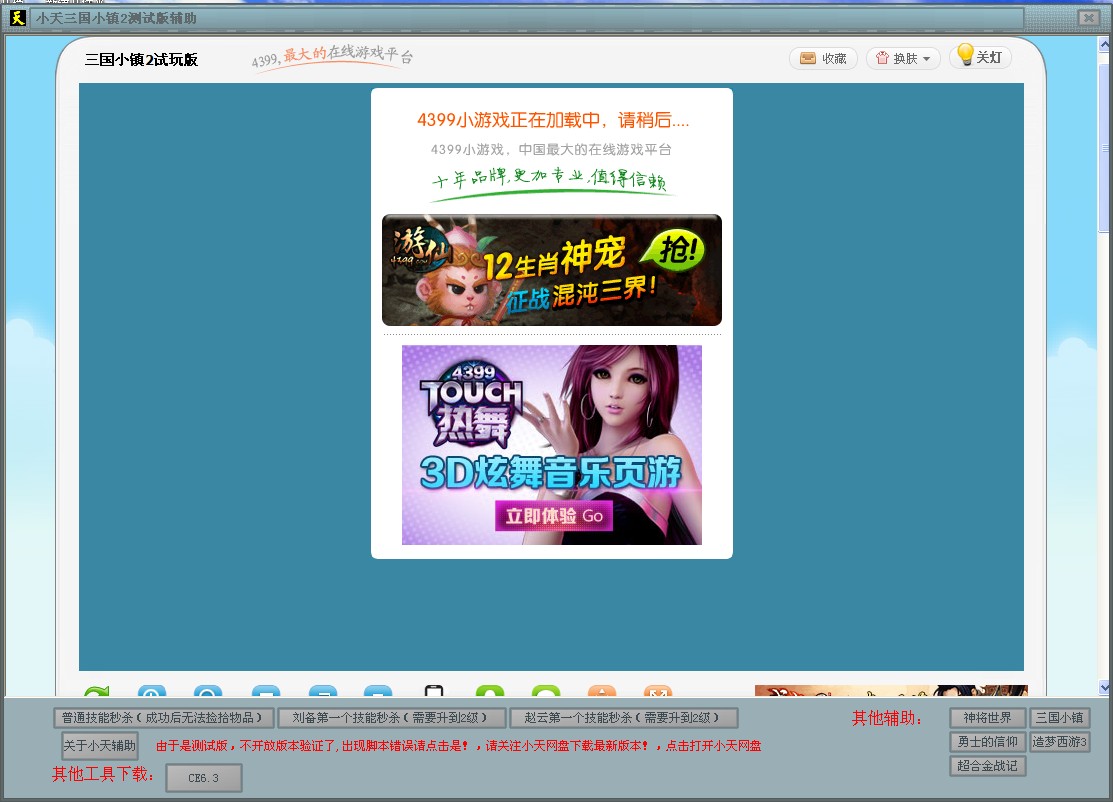Click the 4399小游戏正在加载中 loading text
The width and height of the screenshot is (1113, 802).
pyautogui.click(x=553, y=120)
